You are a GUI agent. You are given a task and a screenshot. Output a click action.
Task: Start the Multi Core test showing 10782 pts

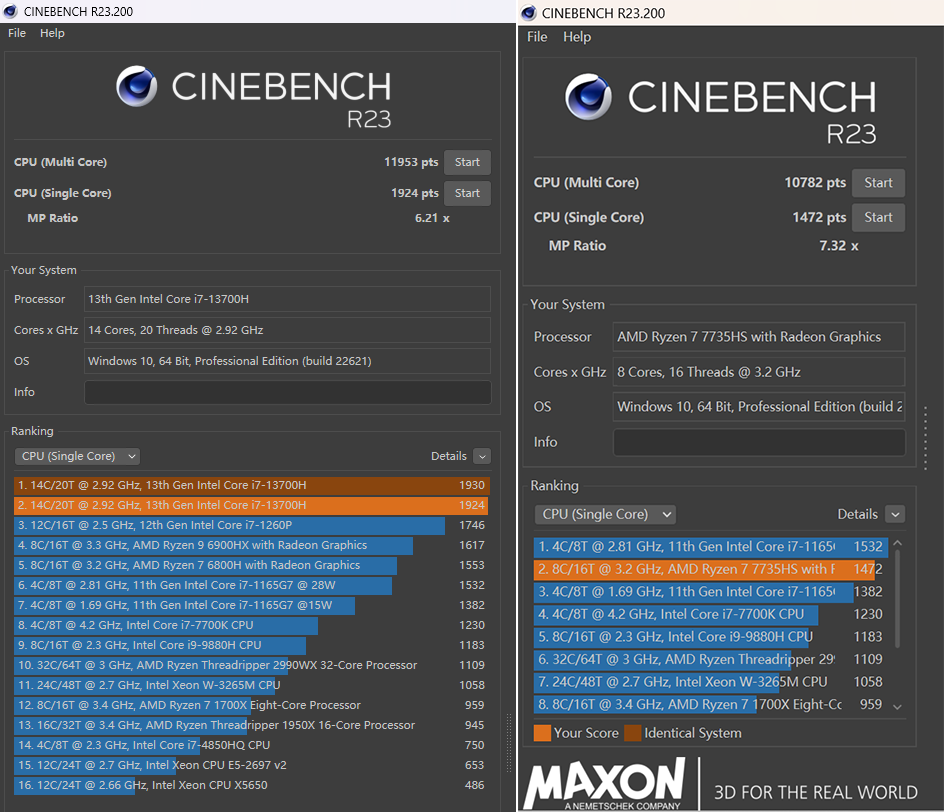point(878,182)
